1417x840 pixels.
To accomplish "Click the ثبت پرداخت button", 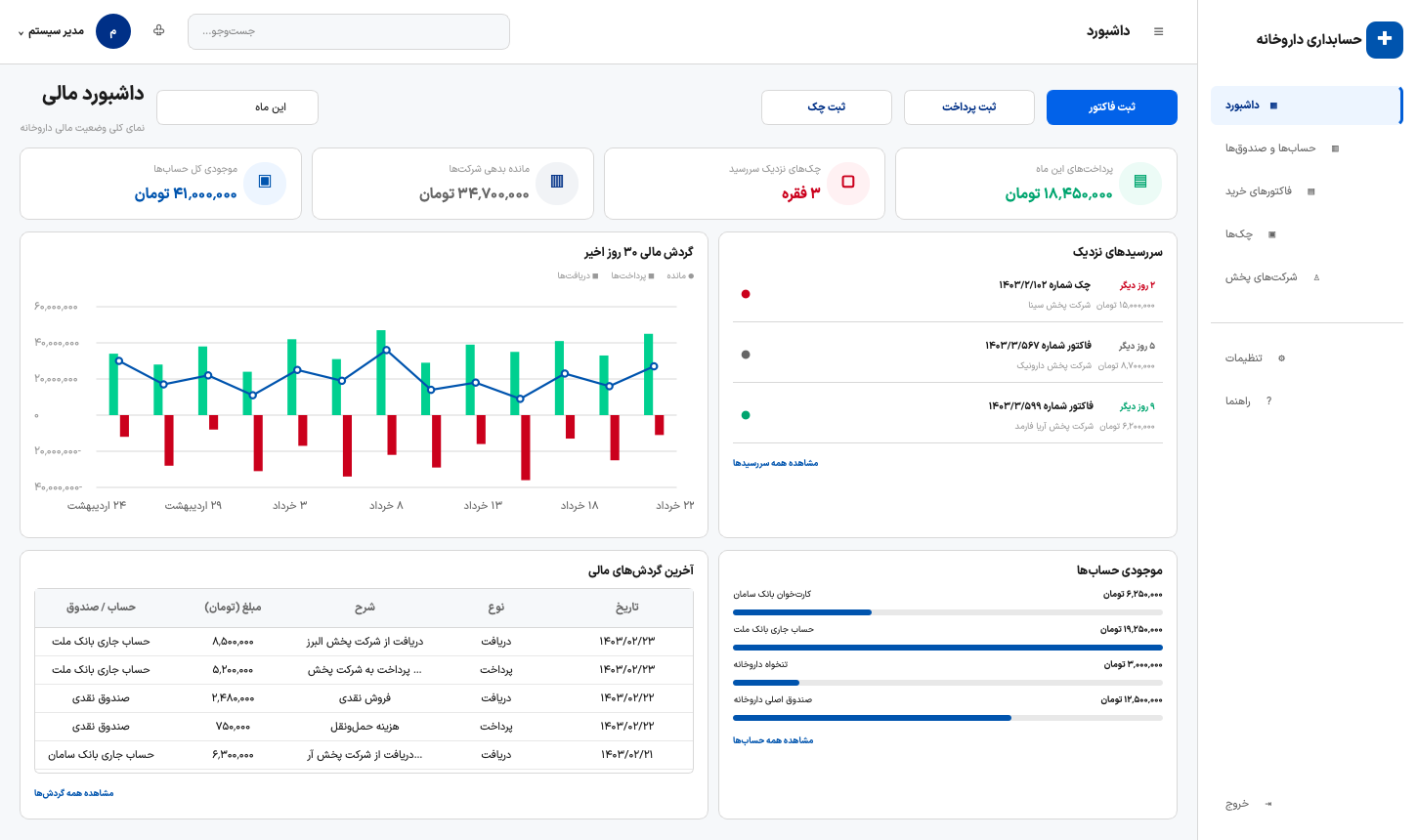I will [x=969, y=107].
